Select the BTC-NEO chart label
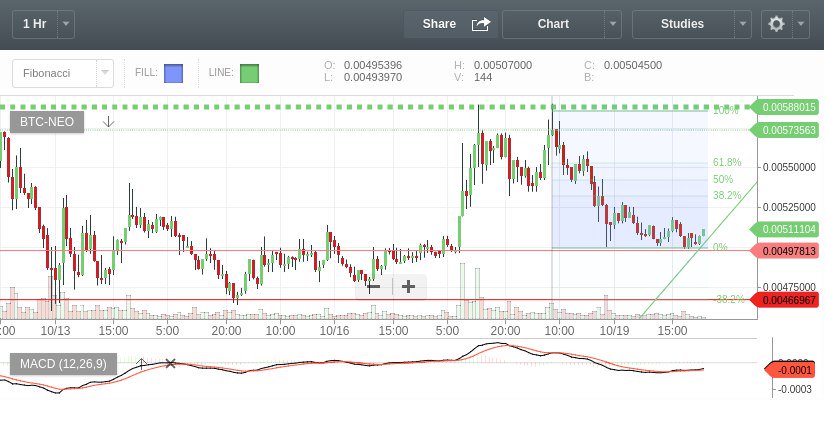This screenshot has width=825, height=428. (x=47, y=122)
